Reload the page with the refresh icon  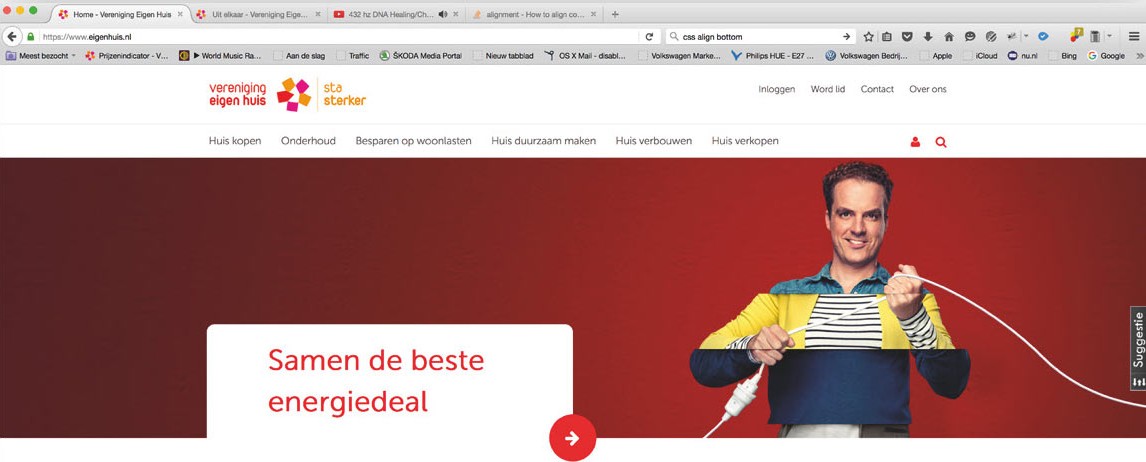click(648, 37)
